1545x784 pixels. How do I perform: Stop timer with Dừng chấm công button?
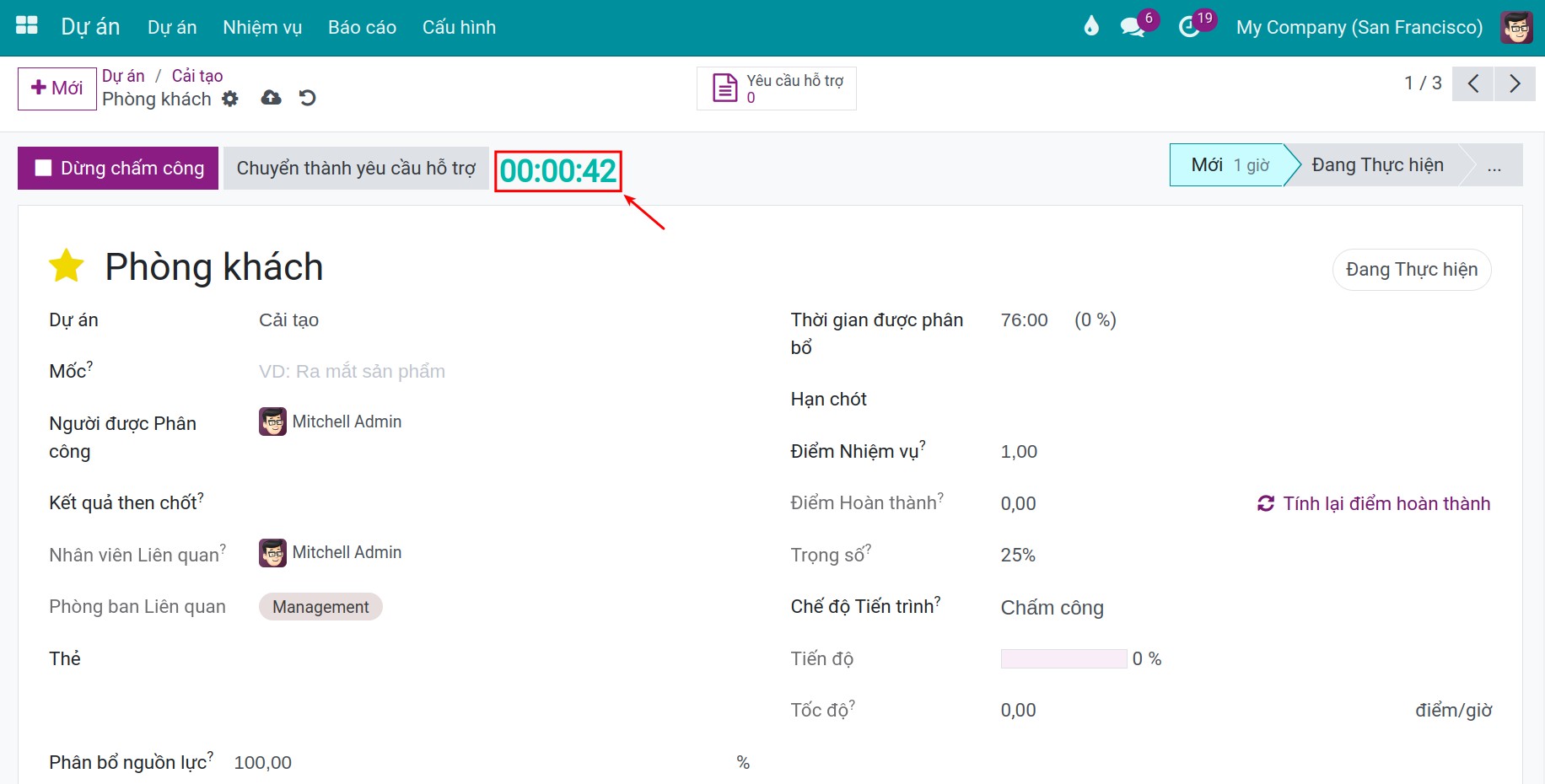pyautogui.click(x=118, y=168)
